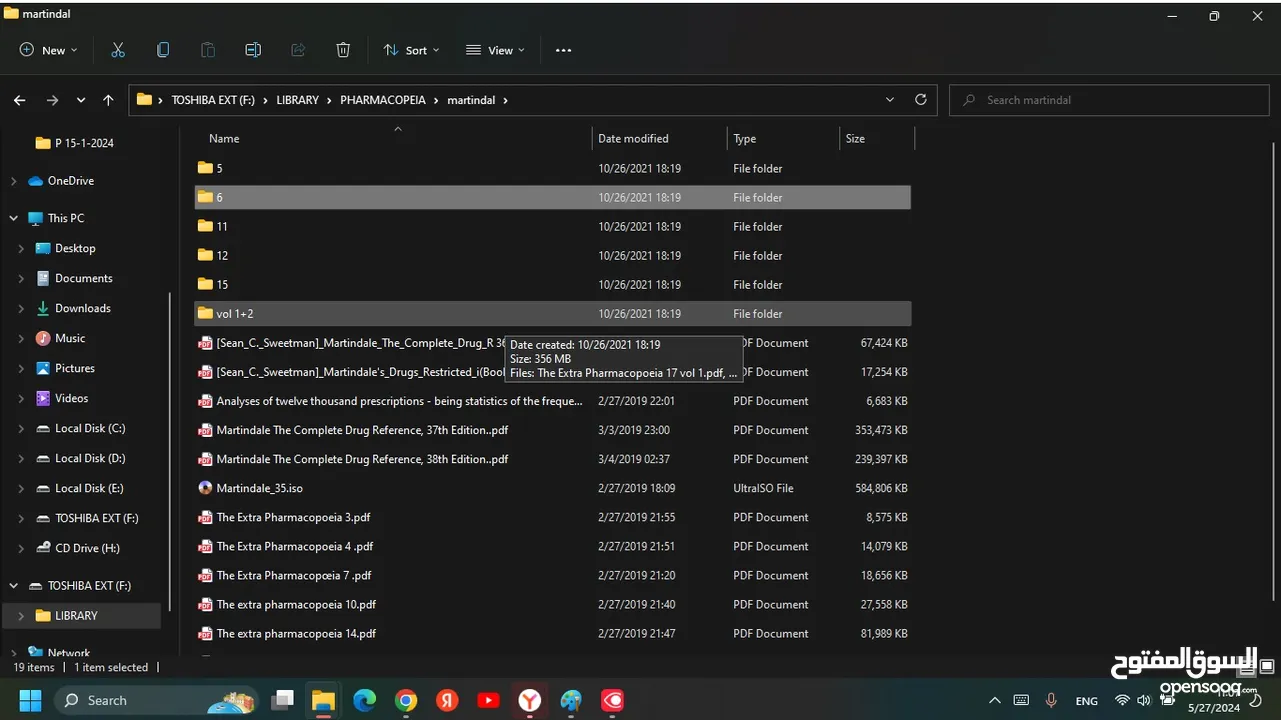
Task: Select Music in navigation pane
Action: coord(70,338)
